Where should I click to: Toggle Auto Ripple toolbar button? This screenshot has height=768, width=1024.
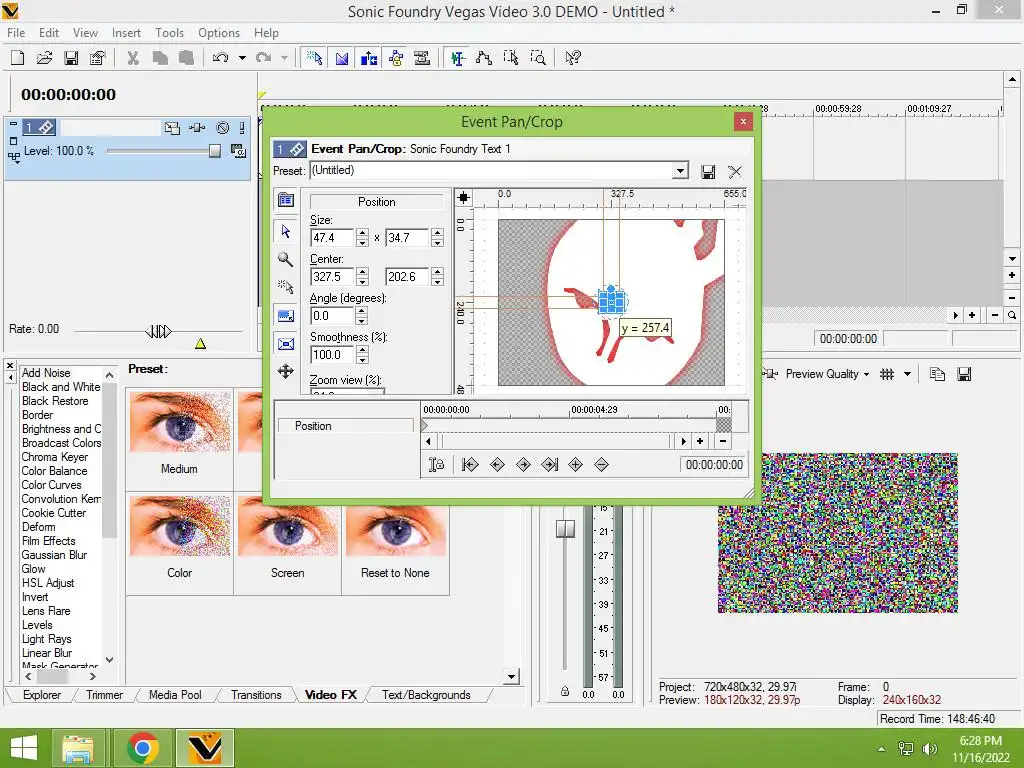(369, 58)
